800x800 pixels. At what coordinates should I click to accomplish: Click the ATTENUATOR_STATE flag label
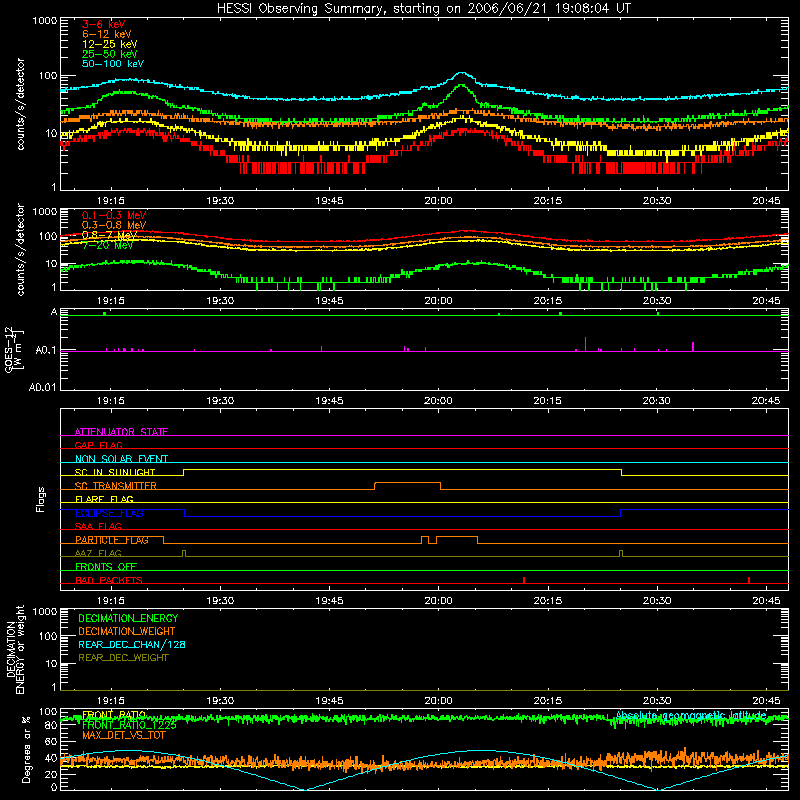point(121,432)
